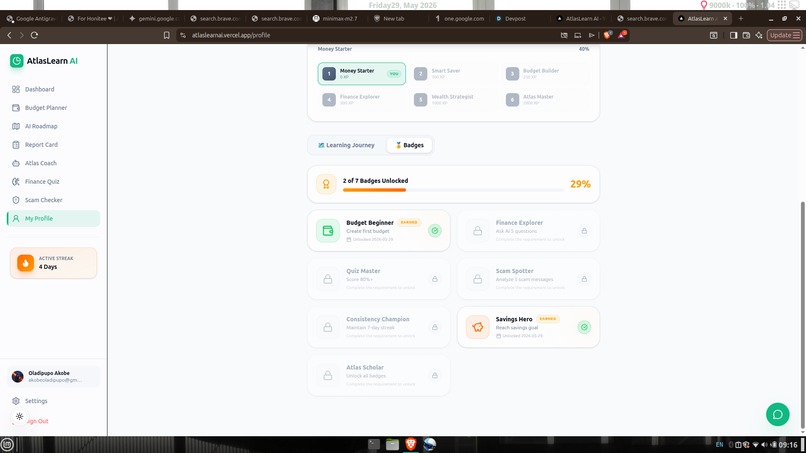Click the Savings Hero piggy bank icon
The height and width of the screenshot is (453, 806).
point(478,328)
